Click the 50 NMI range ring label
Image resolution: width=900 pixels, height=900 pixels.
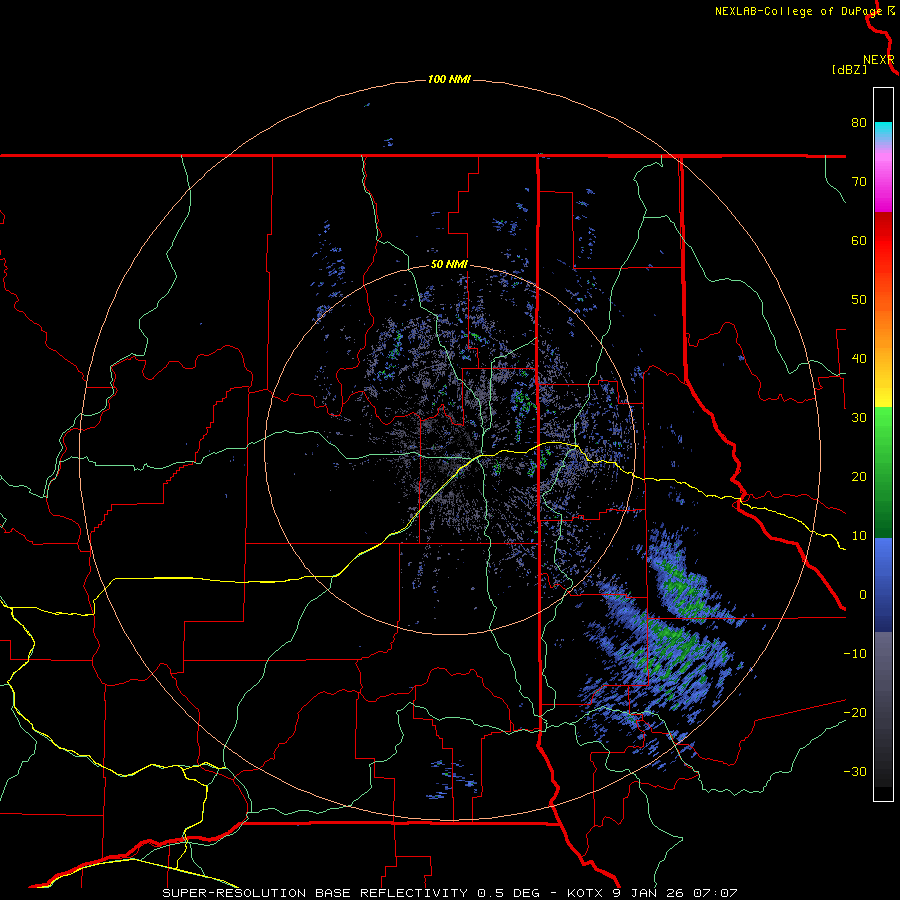pos(449,265)
